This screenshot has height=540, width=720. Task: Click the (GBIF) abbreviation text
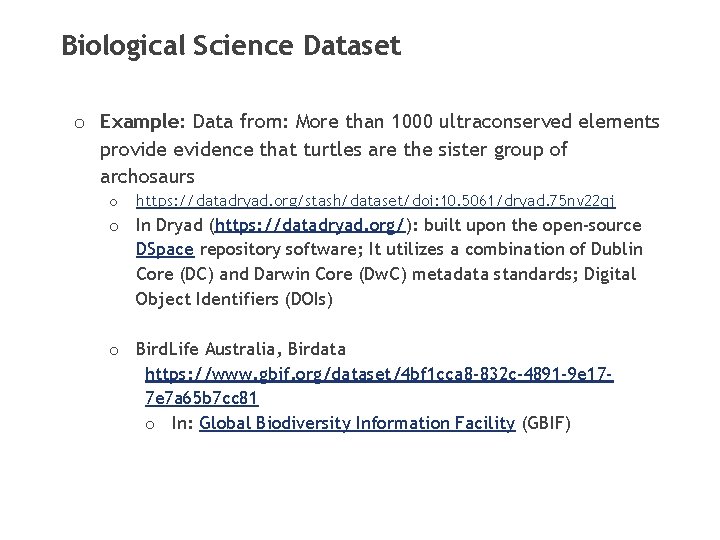(546, 423)
